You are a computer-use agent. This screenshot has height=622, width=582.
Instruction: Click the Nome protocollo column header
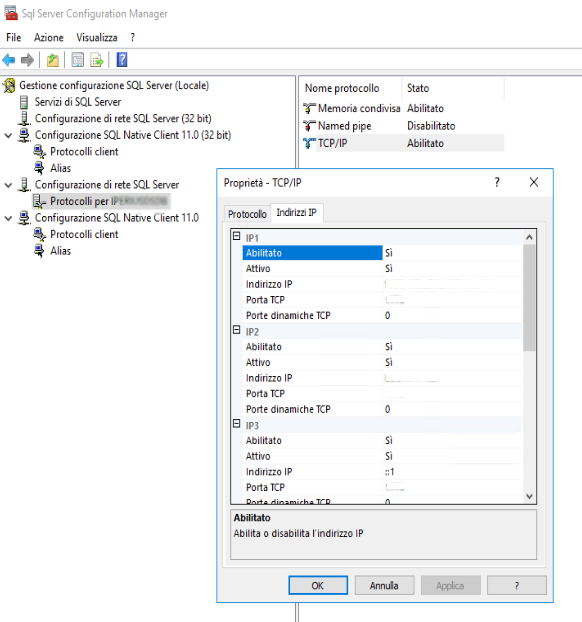[x=352, y=88]
